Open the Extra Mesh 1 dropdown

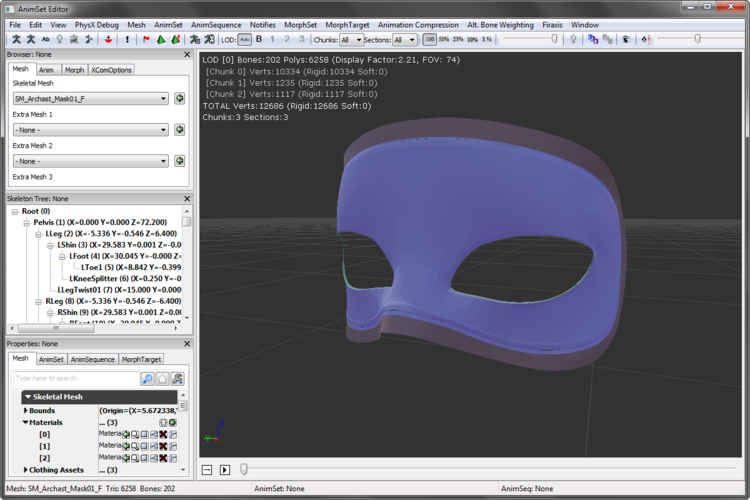point(91,130)
